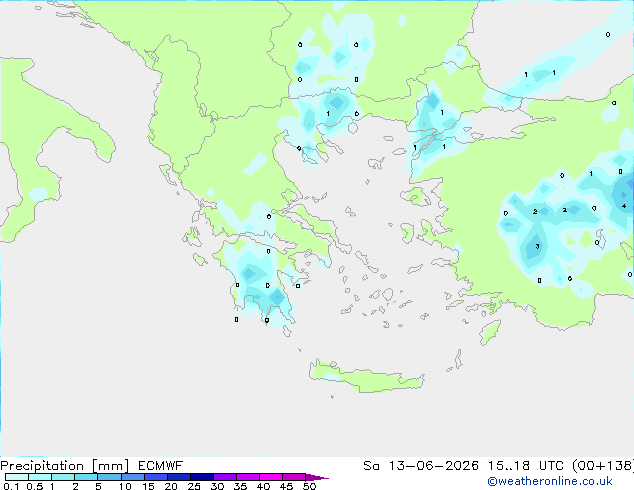This screenshot has height=490, width=634.
Task: Pick the 45–50 mm legend swatch
Action: coord(294,477)
